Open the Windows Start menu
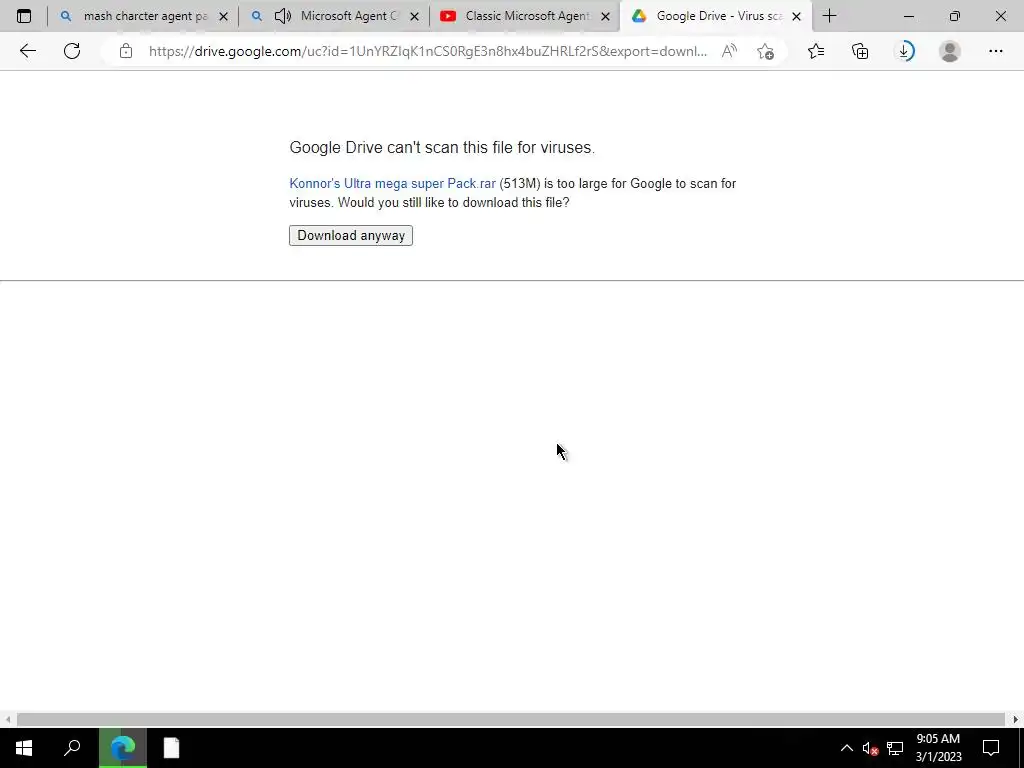Screen dimensions: 1024x768 coord(24,748)
